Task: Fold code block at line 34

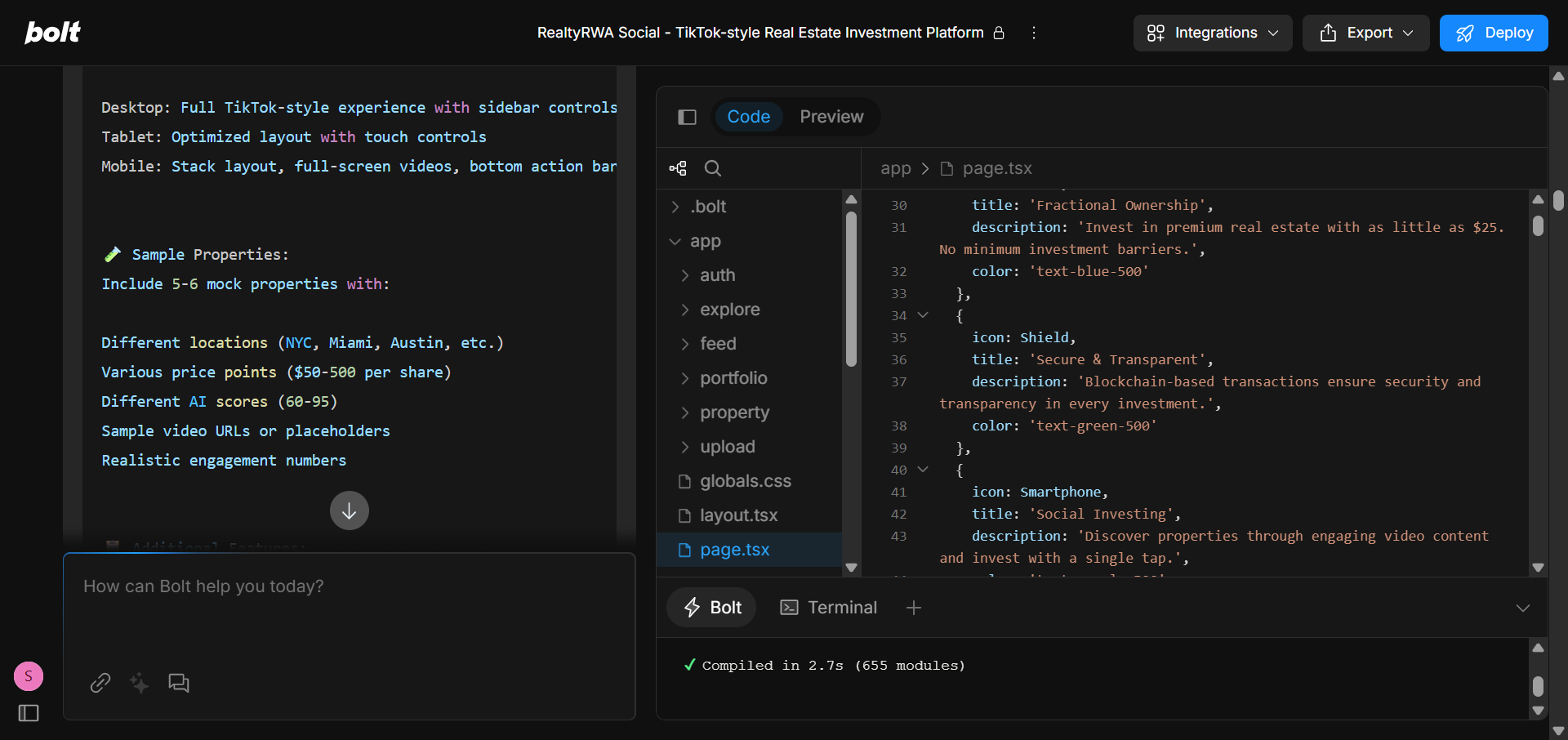Action: tap(923, 315)
